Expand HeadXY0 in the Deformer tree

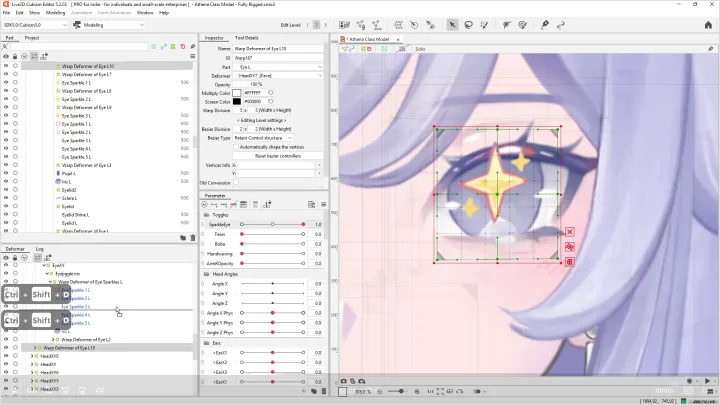click(x=32, y=356)
